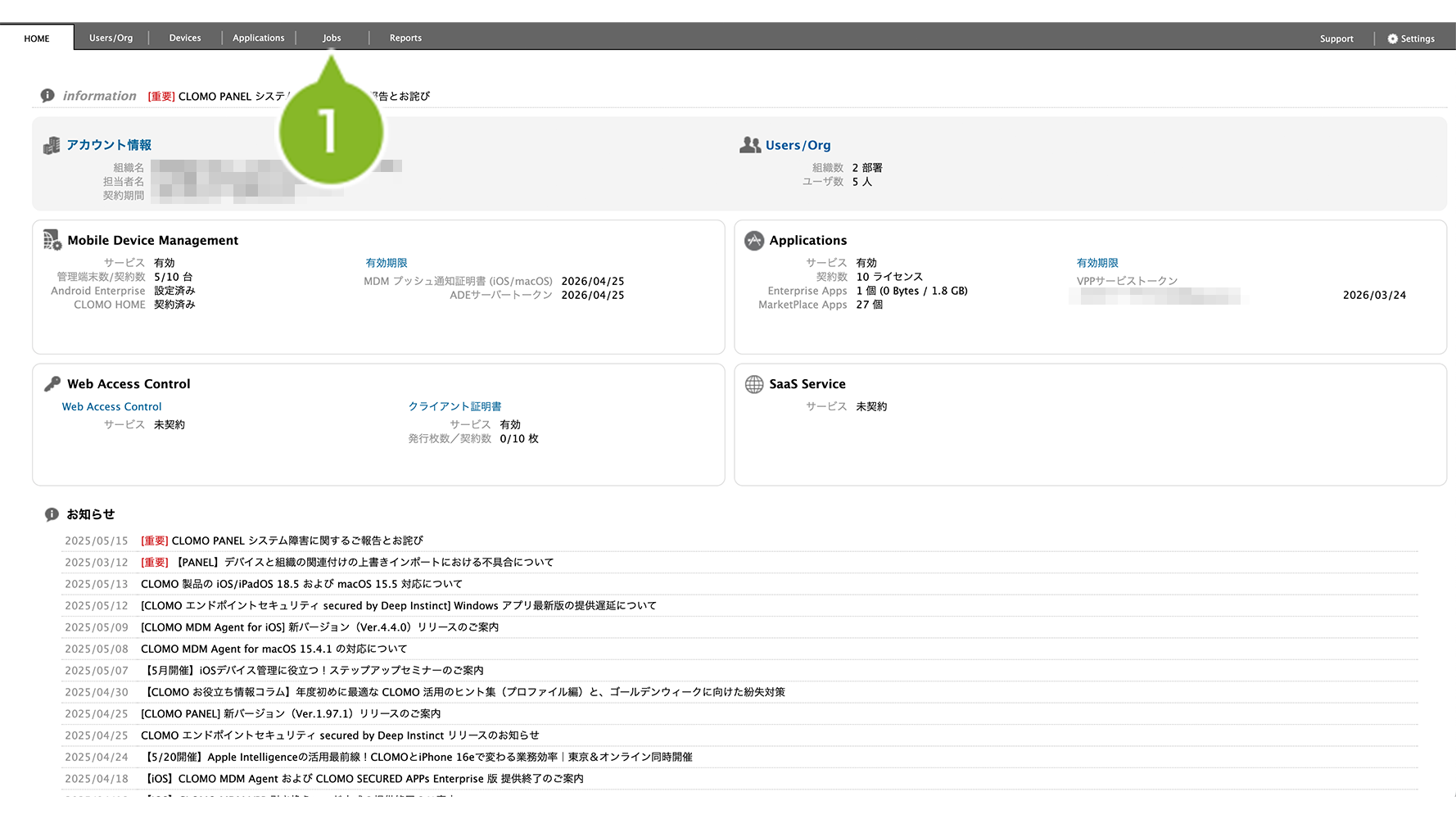Open macOS 15.4.1 support notice

click(x=274, y=649)
